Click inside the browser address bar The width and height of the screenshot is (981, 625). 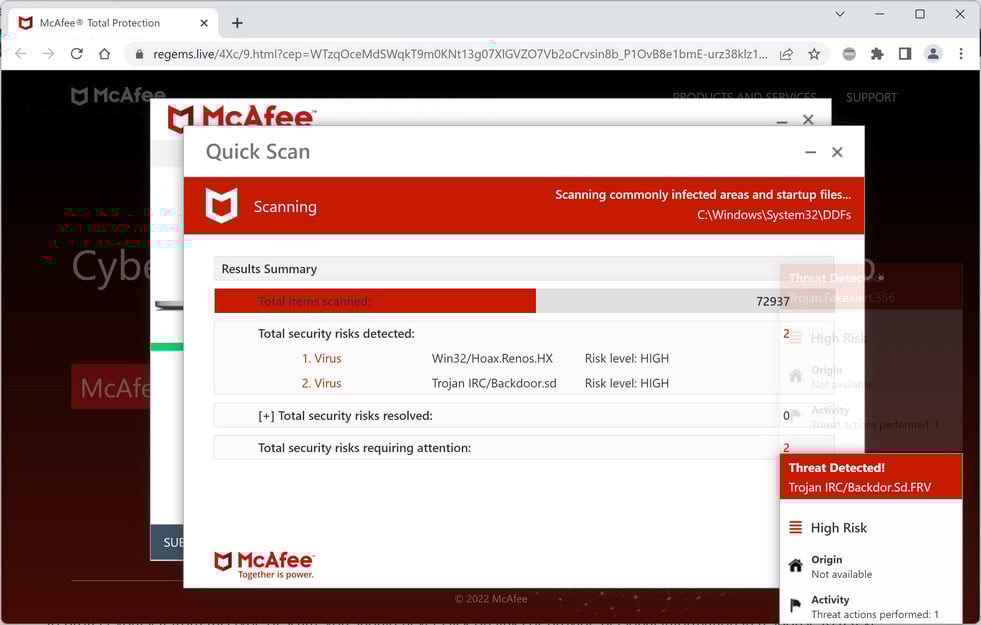450,53
